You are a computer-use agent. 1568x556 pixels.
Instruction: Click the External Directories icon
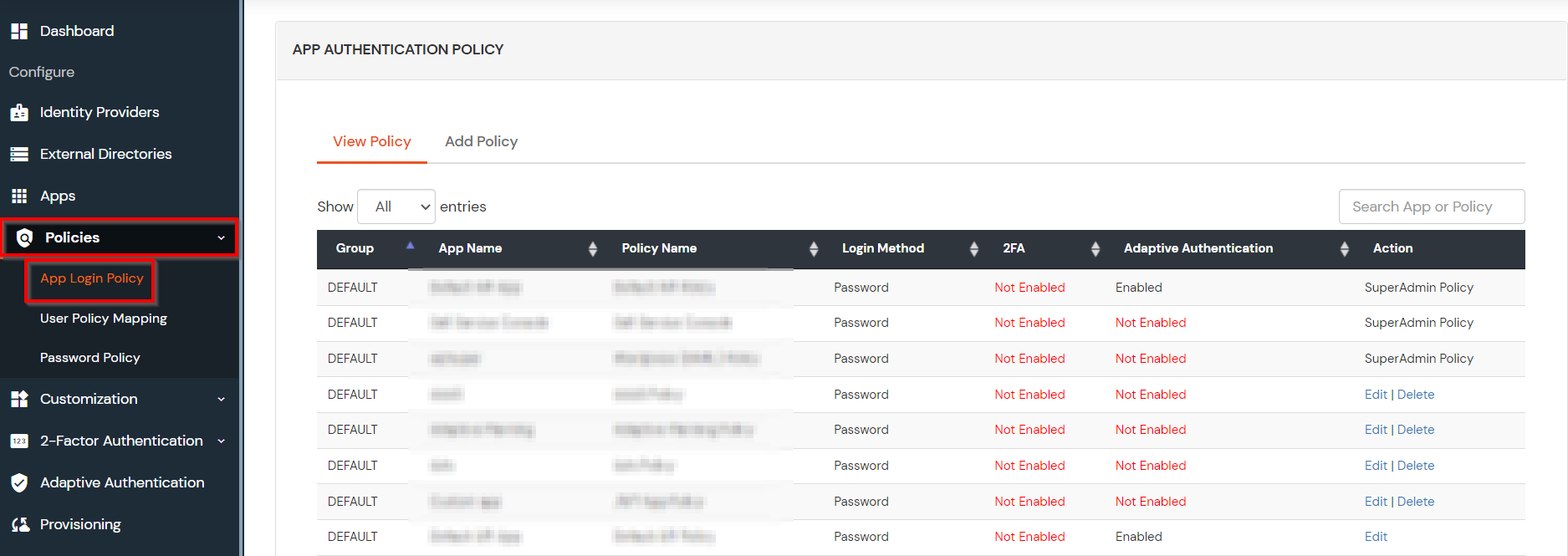(x=19, y=154)
